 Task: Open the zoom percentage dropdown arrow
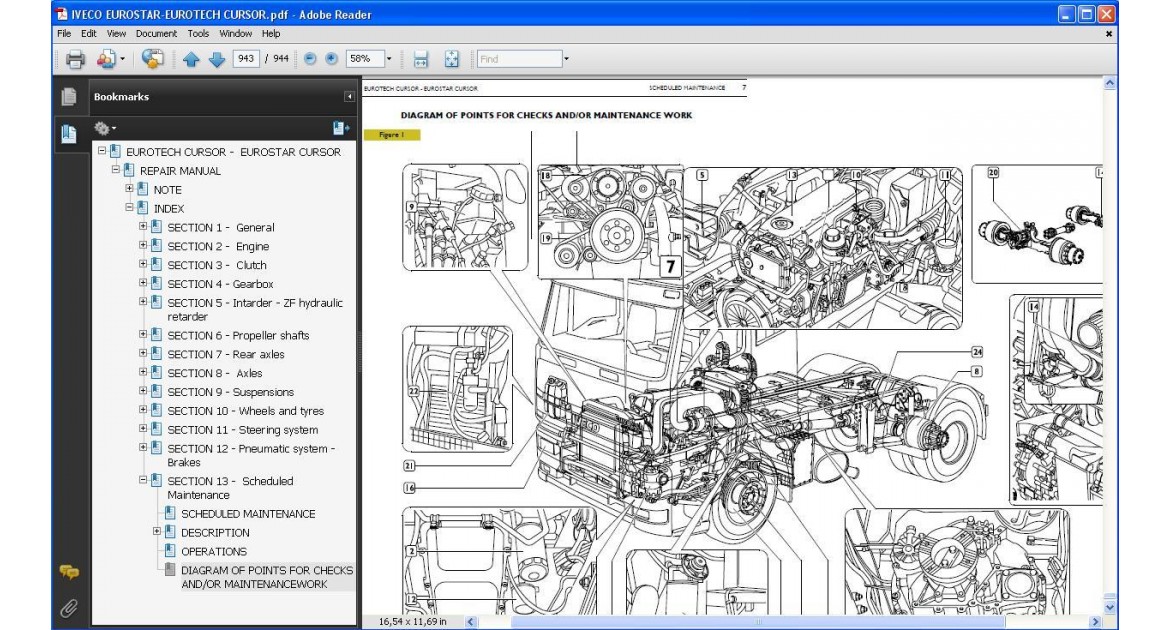(389, 59)
